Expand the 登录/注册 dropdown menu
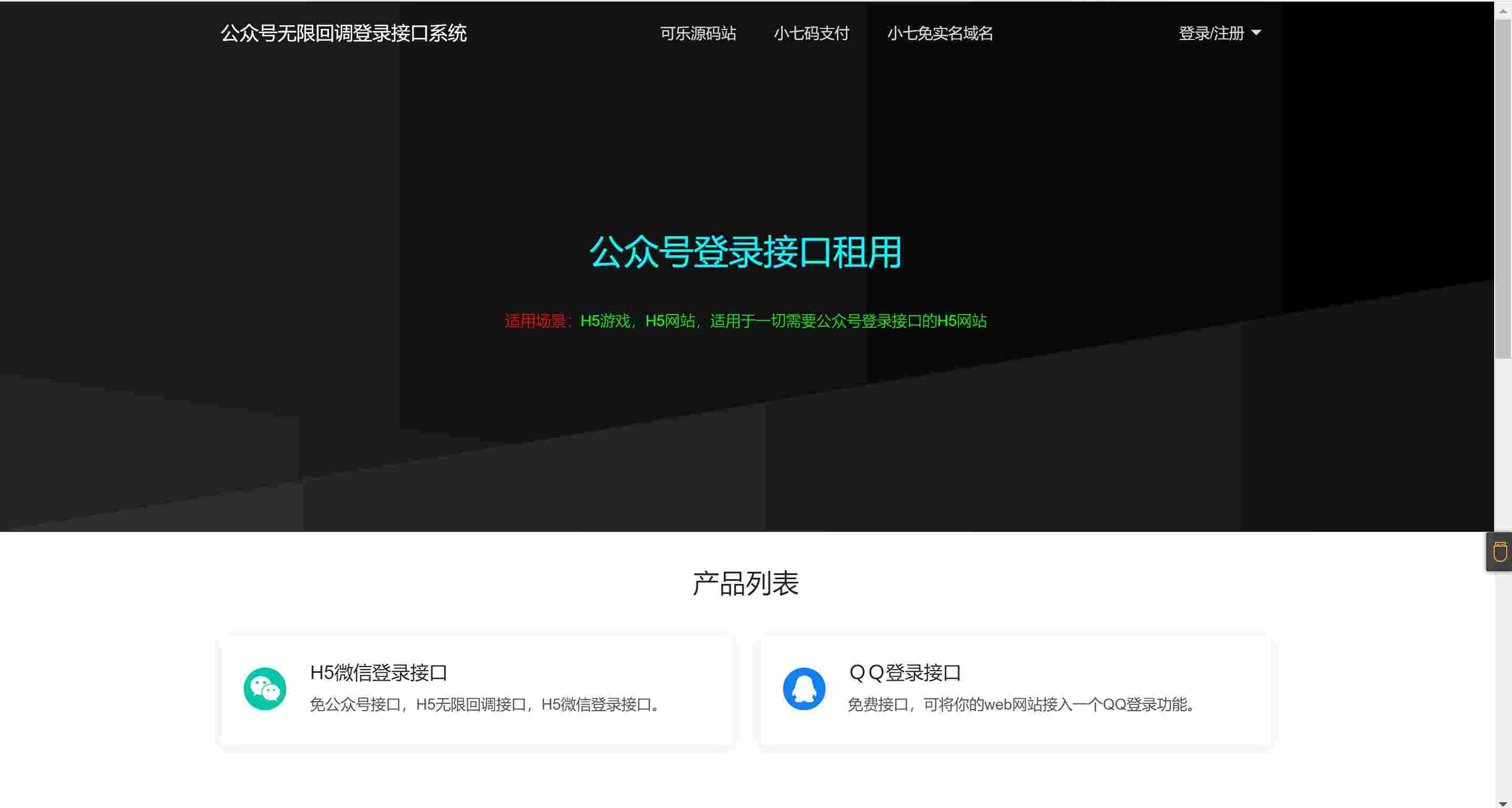1512x808 pixels. 1211,34
